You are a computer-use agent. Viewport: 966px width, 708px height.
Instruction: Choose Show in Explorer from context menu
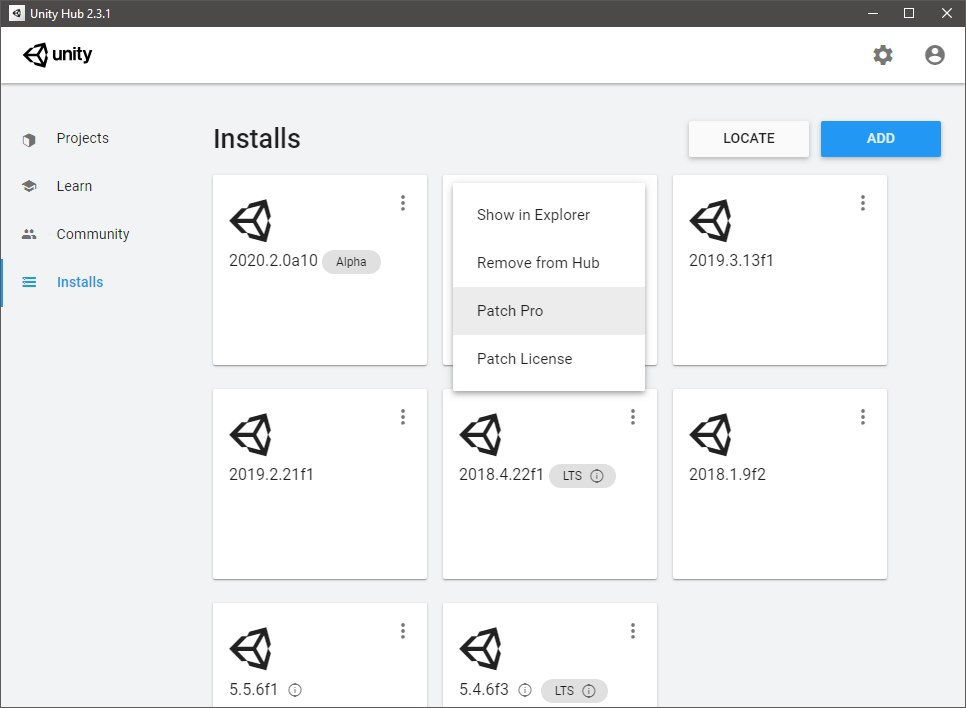[549, 215]
